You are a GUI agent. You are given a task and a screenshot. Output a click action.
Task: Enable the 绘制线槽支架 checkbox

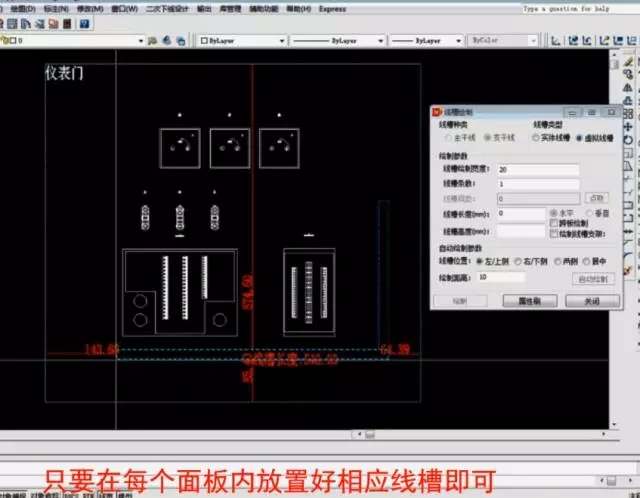tap(554, 234)
